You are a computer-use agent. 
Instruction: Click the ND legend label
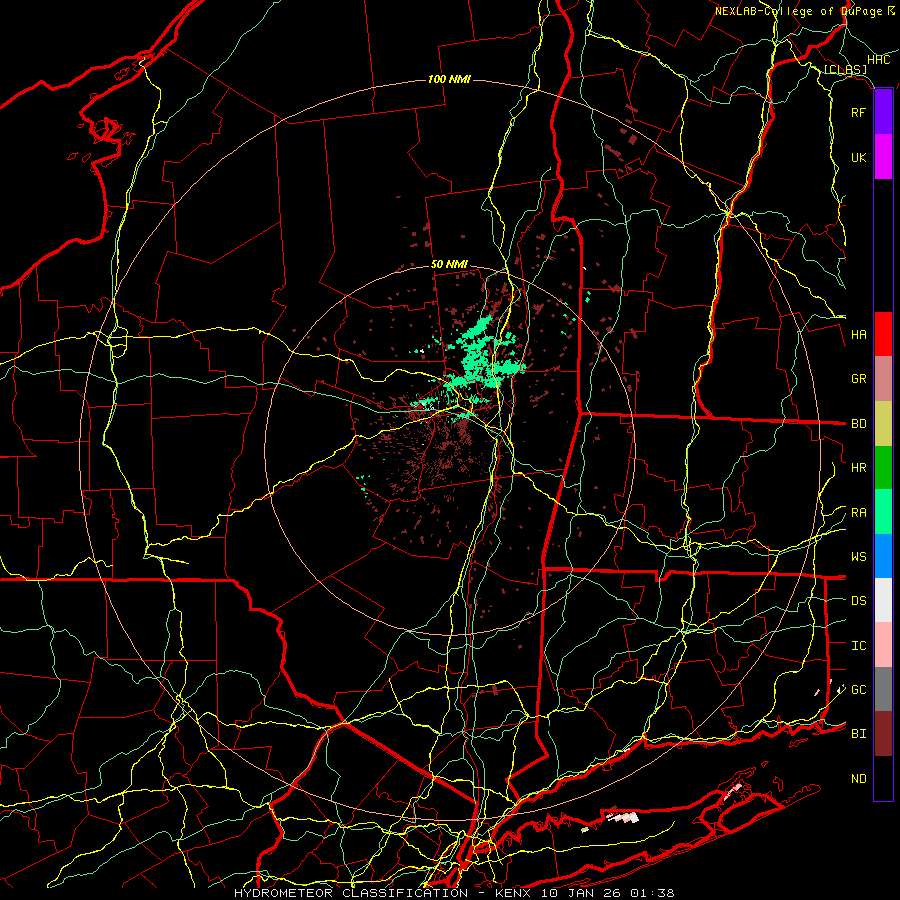(x=858, y=778)
